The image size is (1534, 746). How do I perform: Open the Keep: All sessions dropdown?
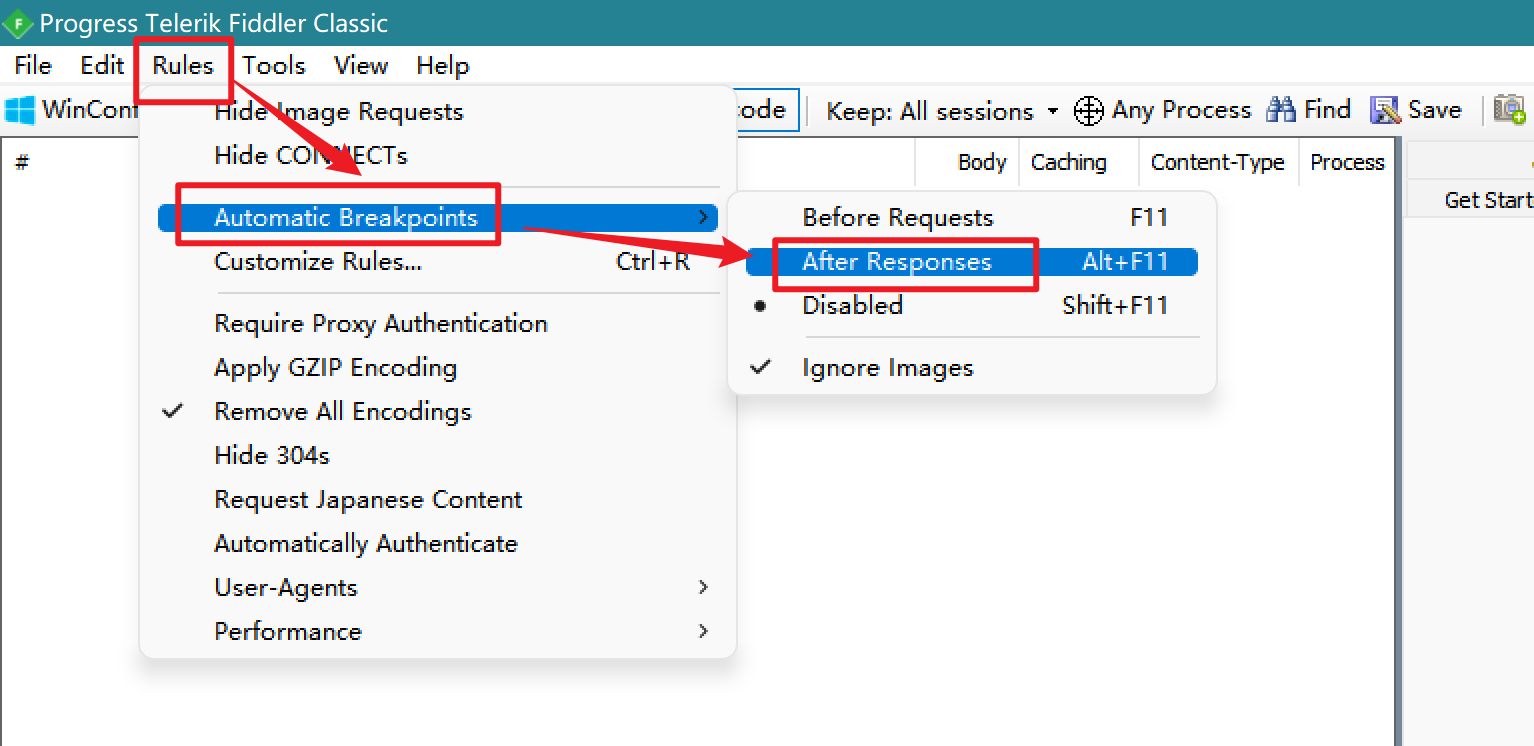click(x=942, y=111)
